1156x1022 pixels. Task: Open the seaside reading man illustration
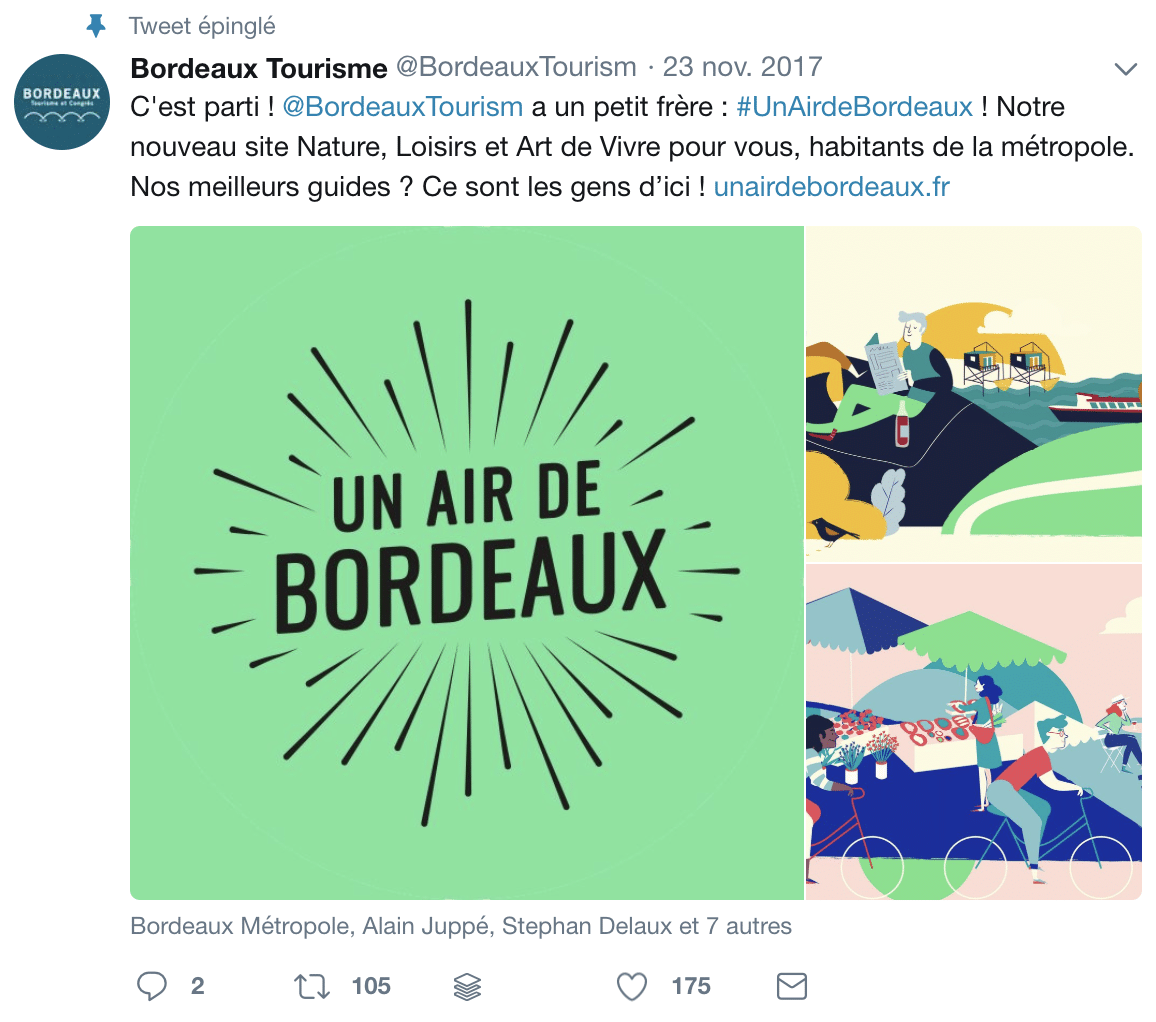click(x=973, y=394)
